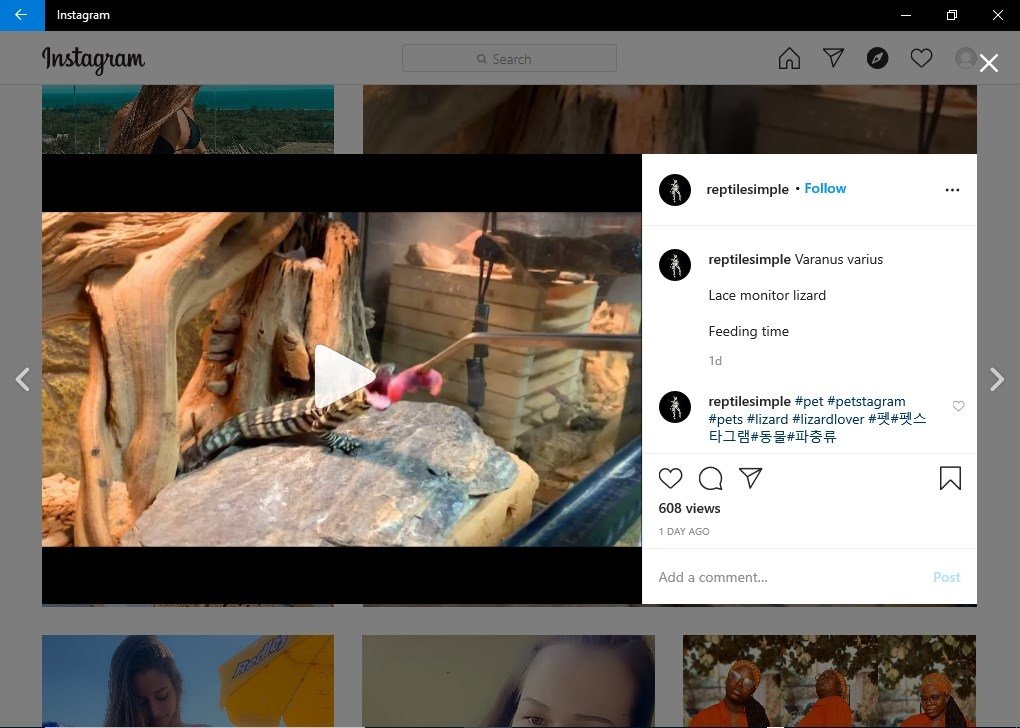The width and height of the screenshot is (1020, 728).
Task: Click reptilesimple name in hashtag comment
Action: tap(749, 401)
